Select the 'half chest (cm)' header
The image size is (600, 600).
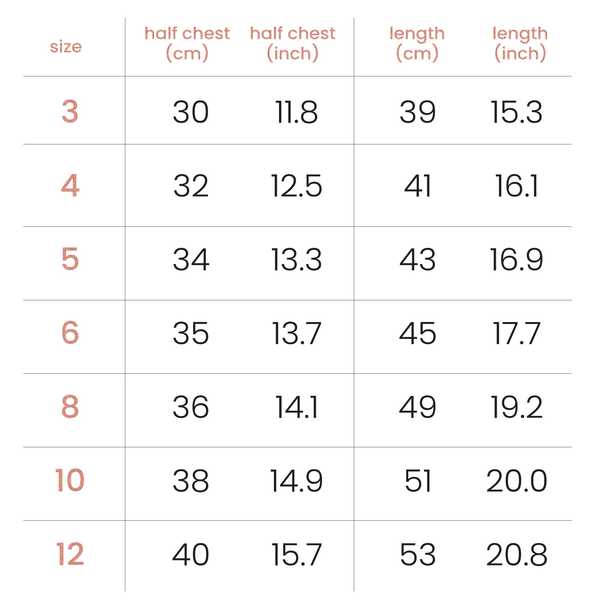point(187,43)
